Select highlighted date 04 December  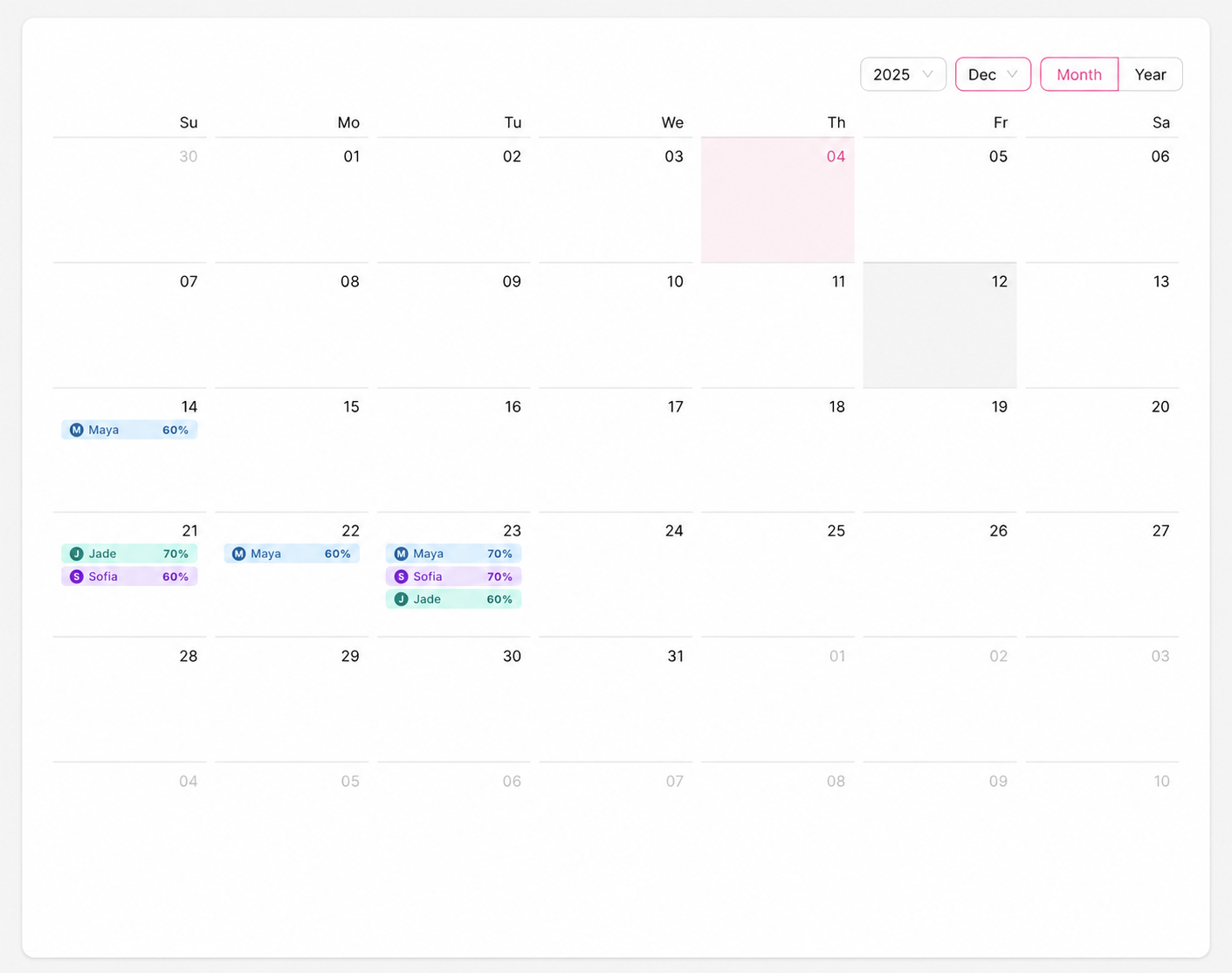click(778, 200)
